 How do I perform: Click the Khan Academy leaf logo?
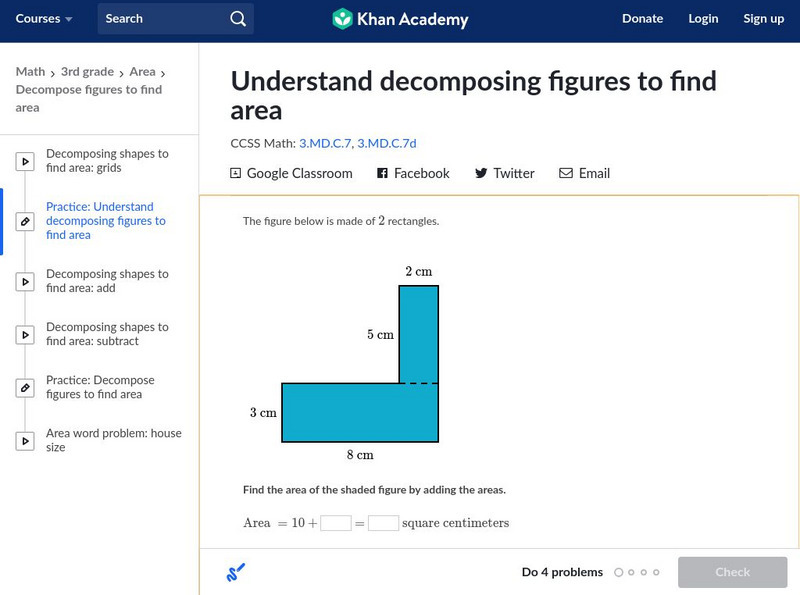(x=343, y=19)
